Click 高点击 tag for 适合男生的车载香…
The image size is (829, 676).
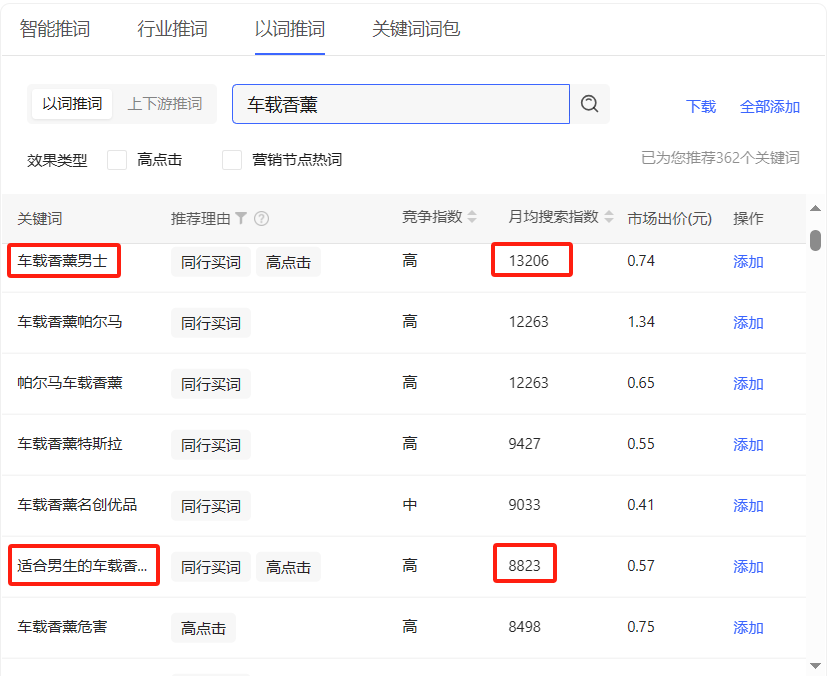[x=288, y=567]
